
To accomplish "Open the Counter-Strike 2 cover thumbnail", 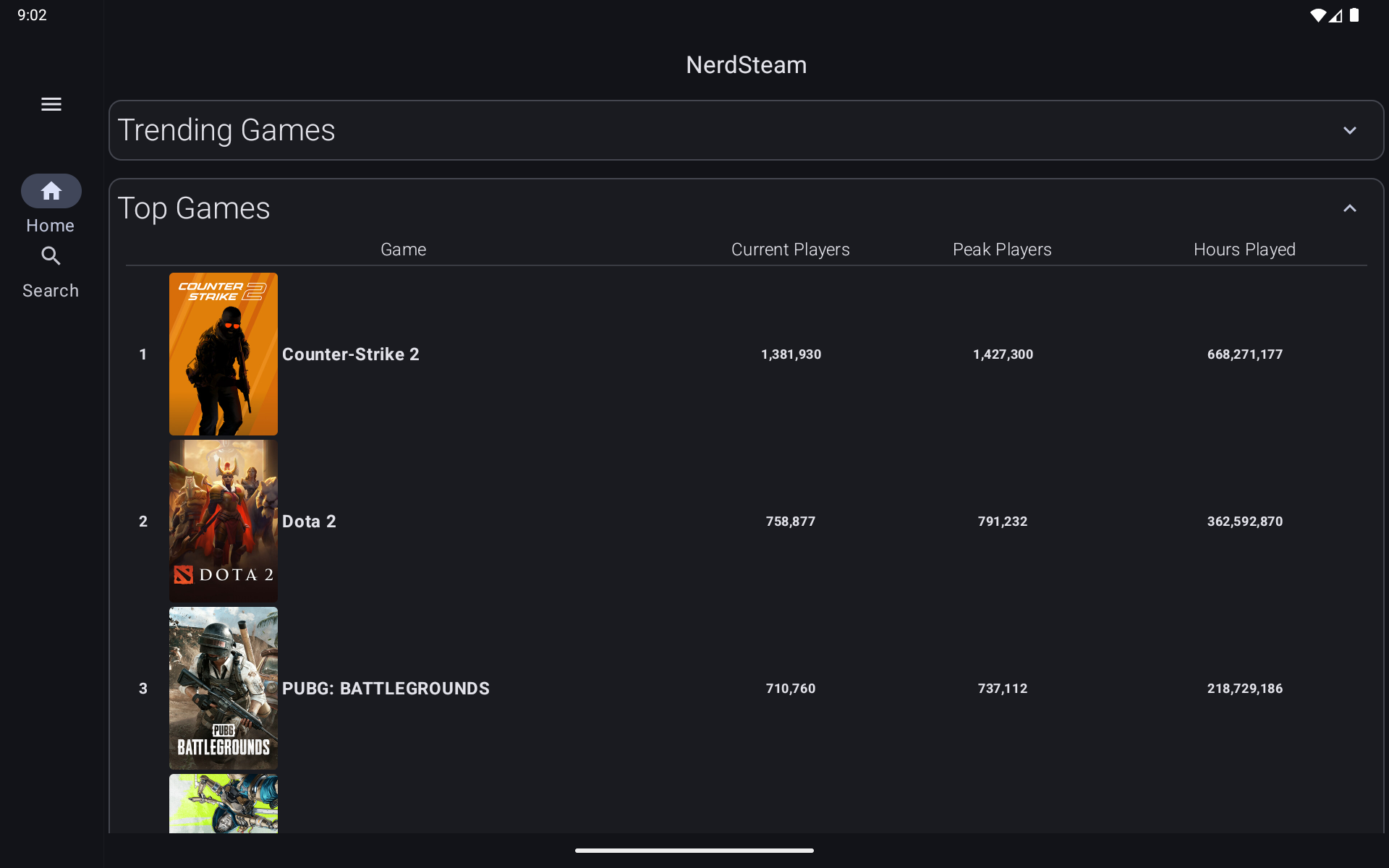I will [223, 354].
